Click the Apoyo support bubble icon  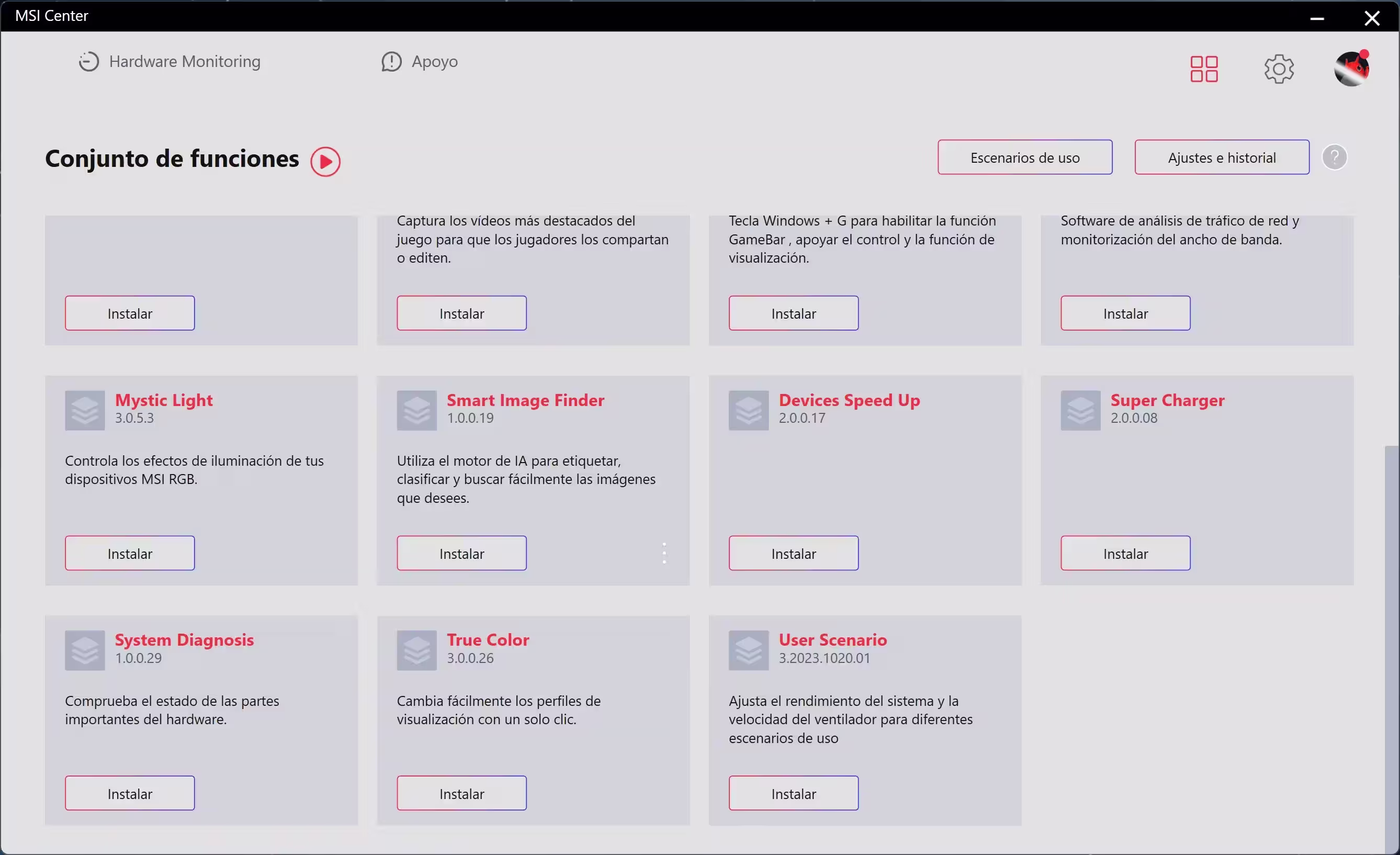tap(391, 61)
